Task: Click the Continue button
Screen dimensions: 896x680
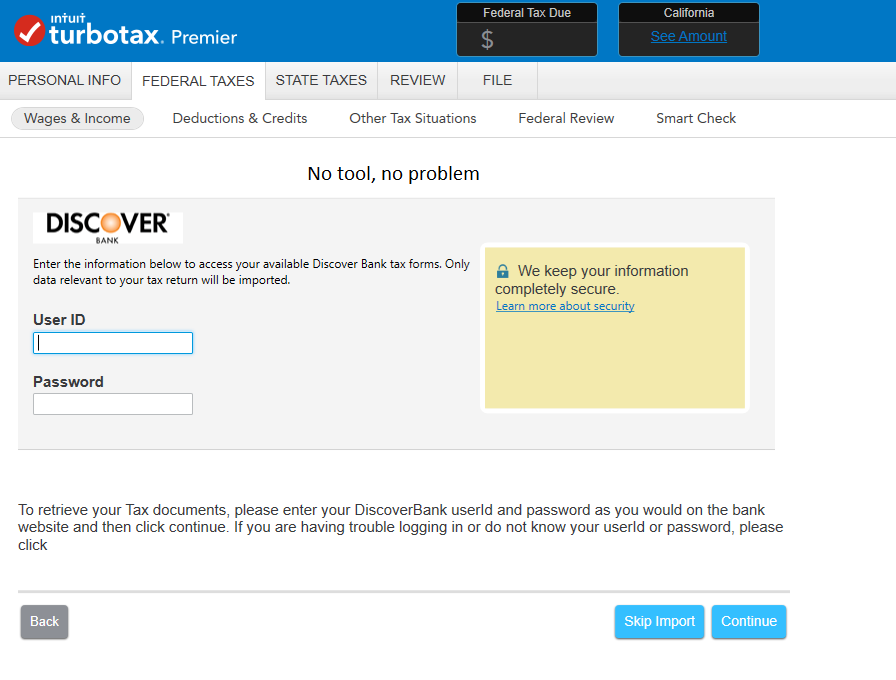Action: [x=749, y=622]
